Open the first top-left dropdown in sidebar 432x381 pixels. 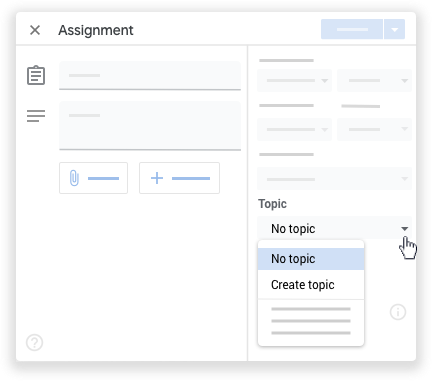coord(294,81)
